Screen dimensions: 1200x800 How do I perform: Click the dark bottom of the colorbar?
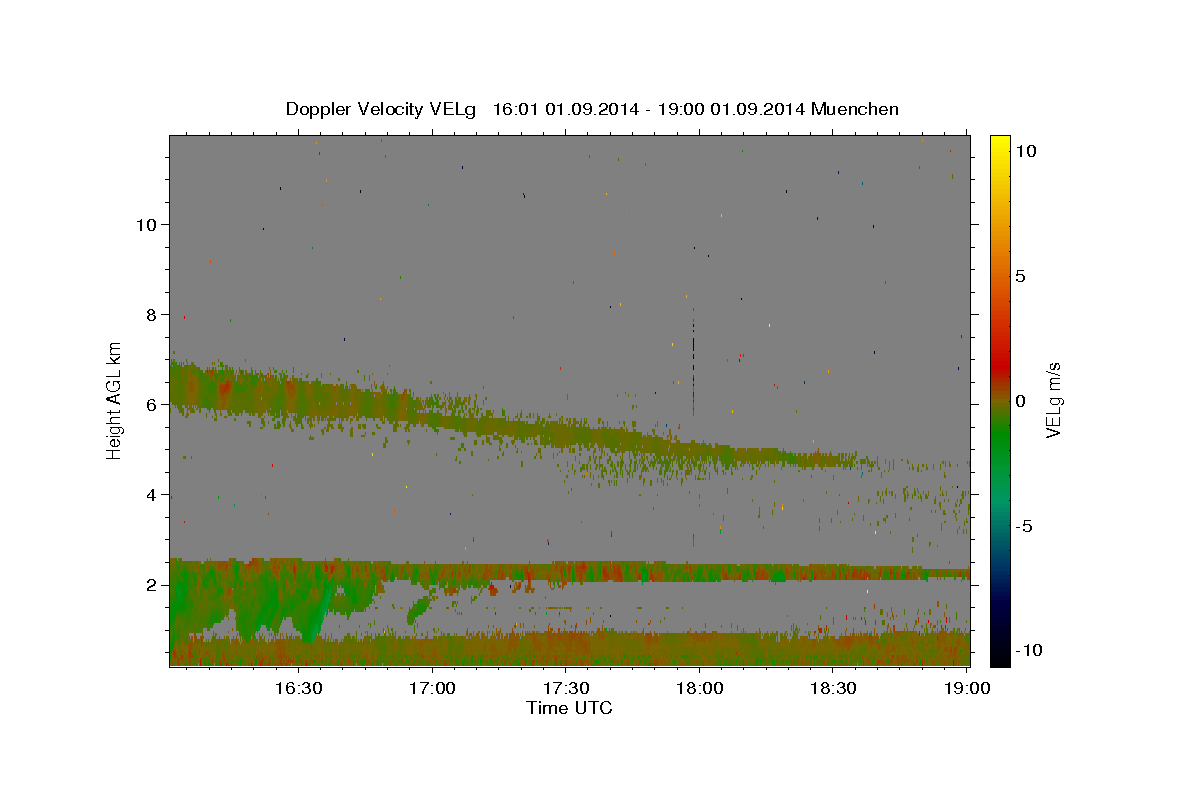click(x=1000, y=650)
